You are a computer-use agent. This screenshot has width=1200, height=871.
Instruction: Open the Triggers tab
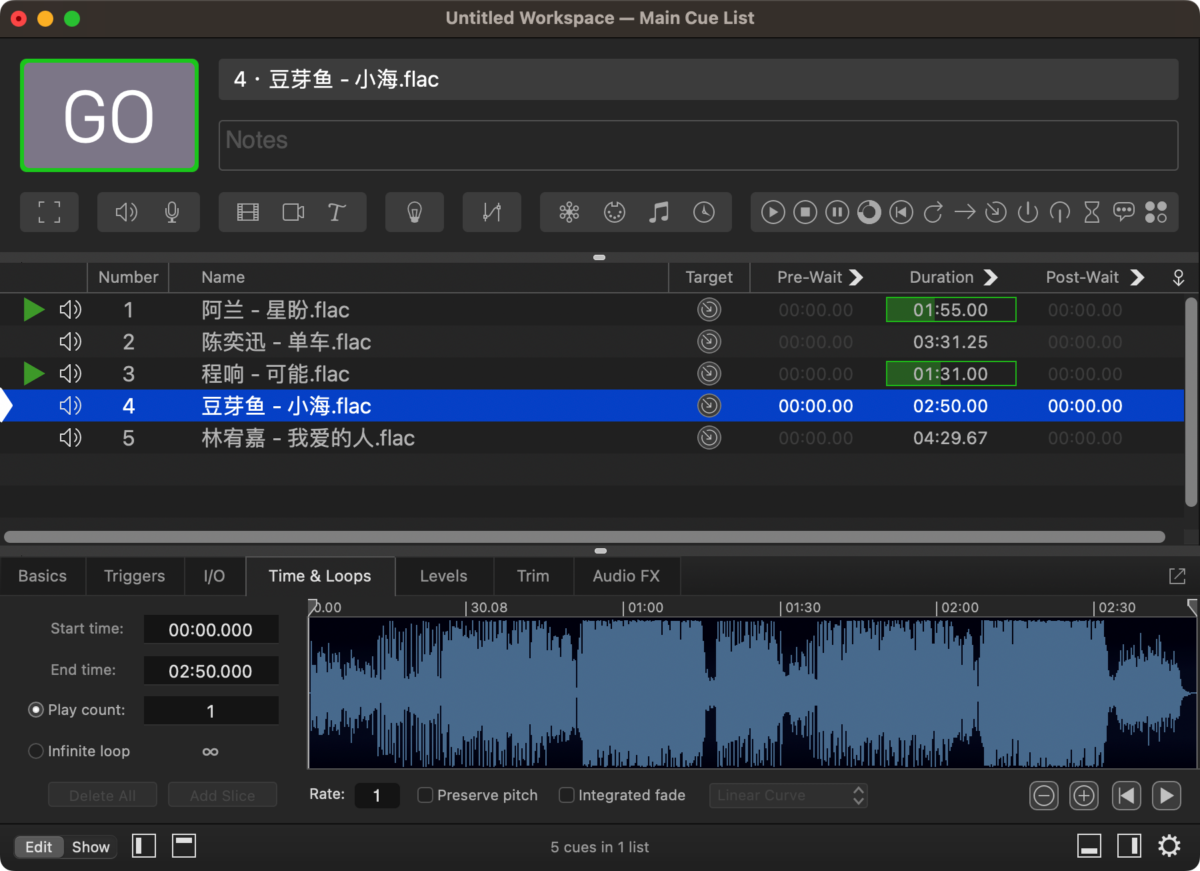[134, 576]
